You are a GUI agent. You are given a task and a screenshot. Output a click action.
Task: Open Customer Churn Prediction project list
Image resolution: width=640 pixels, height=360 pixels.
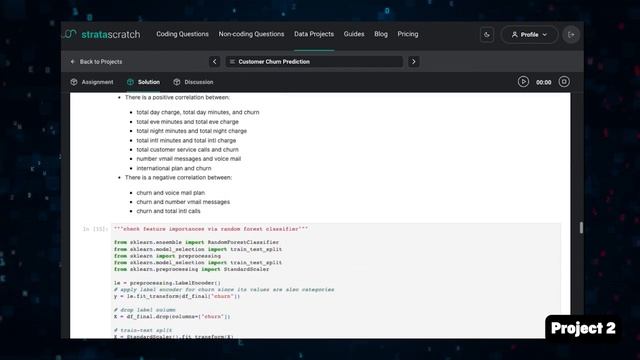tap(314, 62)
